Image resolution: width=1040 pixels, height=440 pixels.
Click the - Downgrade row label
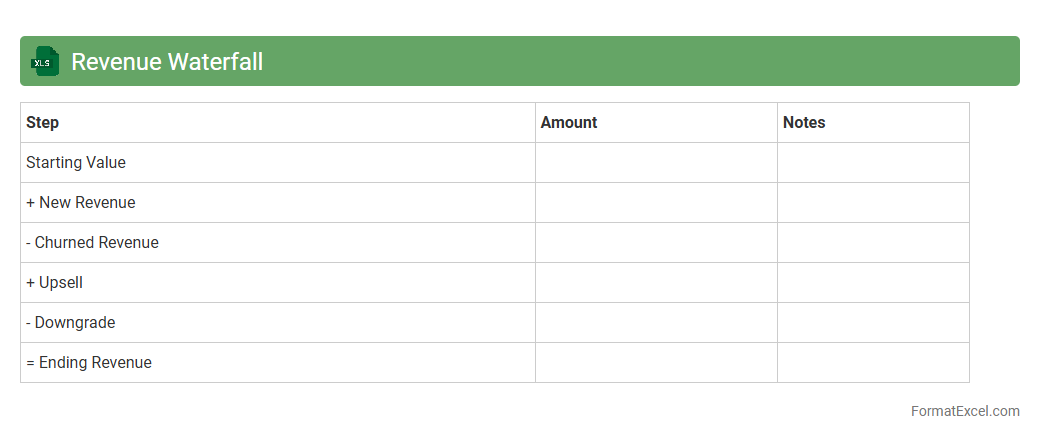click(71, 322)
